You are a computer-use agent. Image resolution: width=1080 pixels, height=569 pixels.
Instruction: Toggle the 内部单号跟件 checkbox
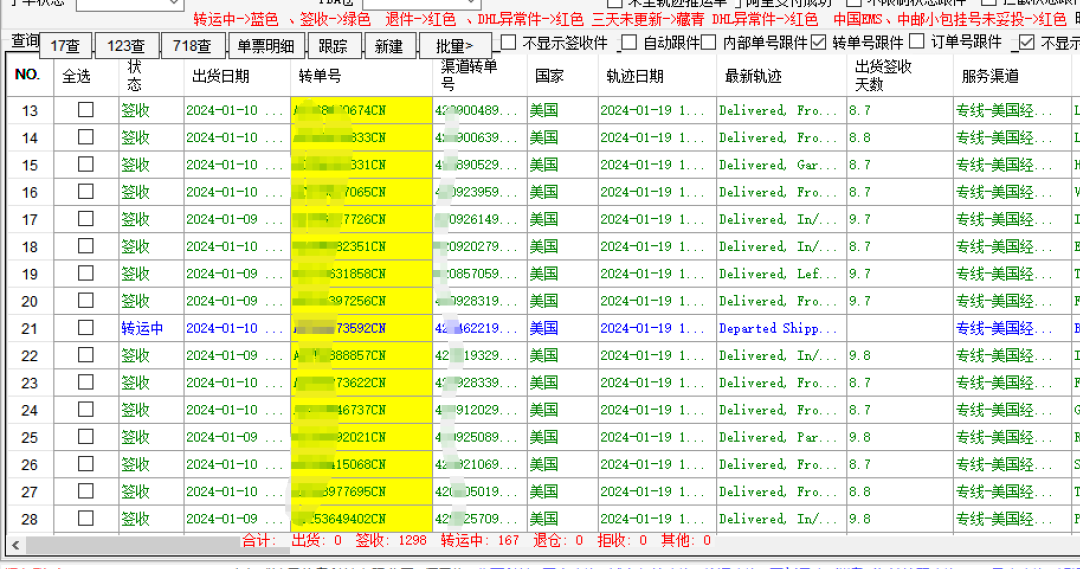click(709, 43)
